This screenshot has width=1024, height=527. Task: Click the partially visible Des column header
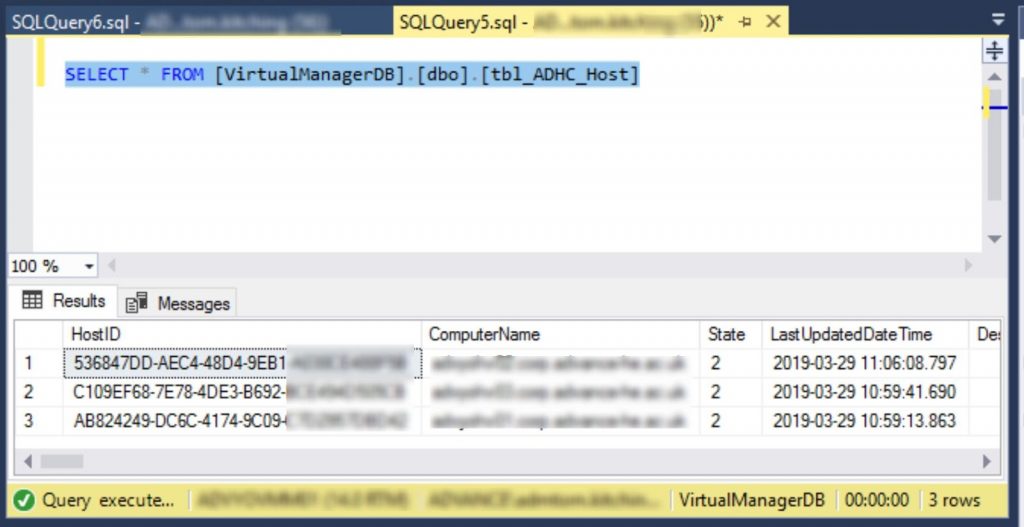987,335
